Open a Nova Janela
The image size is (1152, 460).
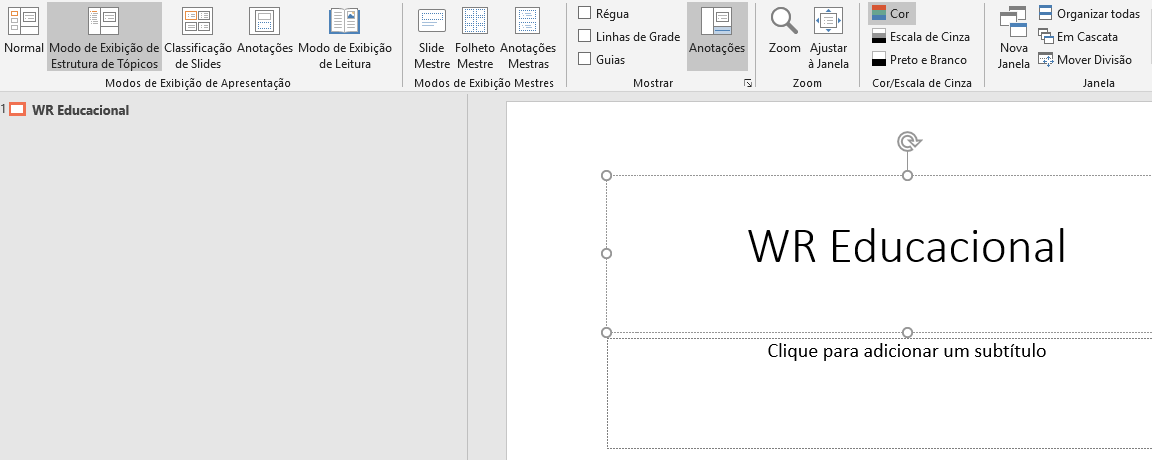point(1013,36)
